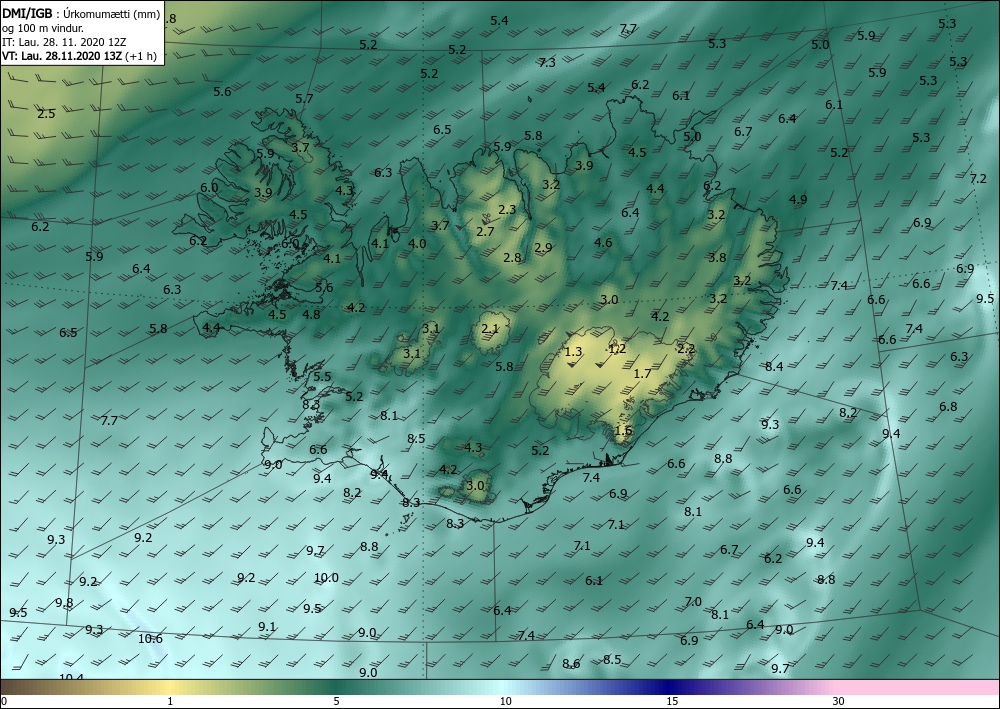
Task: Click the '30' tick label on the color scale
Action: pyautogui.click(x=839, y=701)
